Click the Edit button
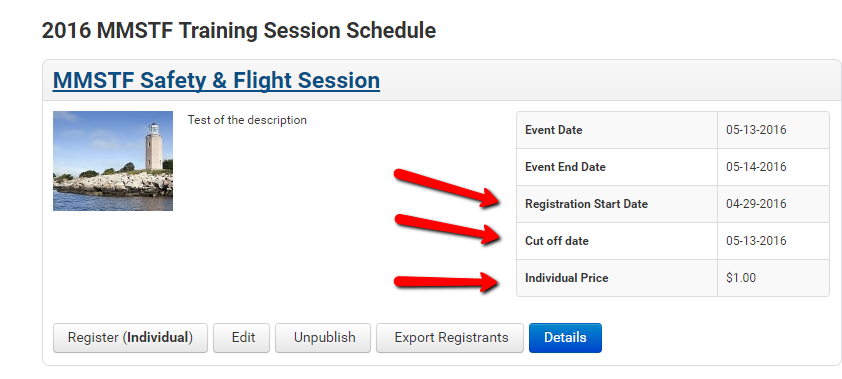 pos(241,338)
